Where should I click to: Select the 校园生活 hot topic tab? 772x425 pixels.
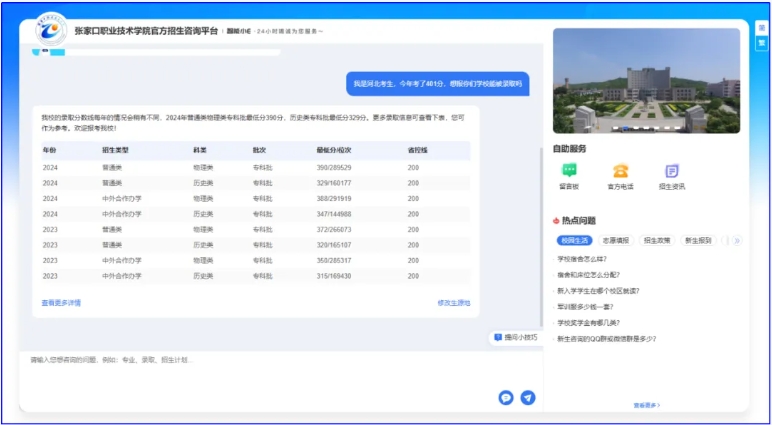tap(575, 241)
